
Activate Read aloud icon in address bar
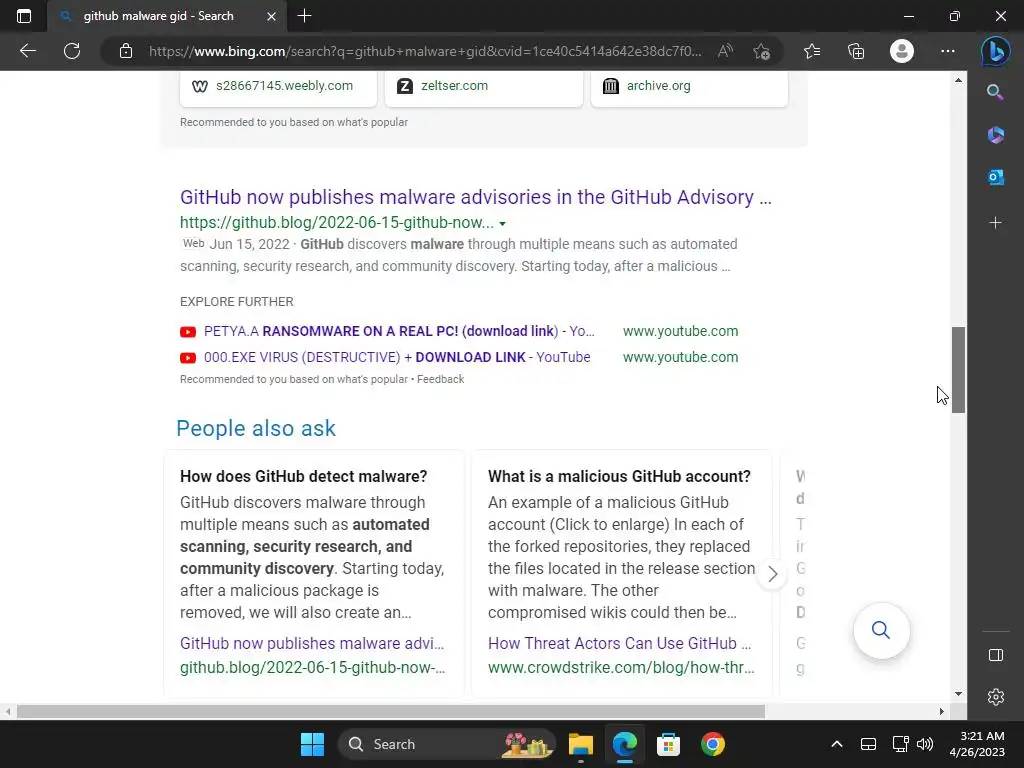[x=725, y=51]
